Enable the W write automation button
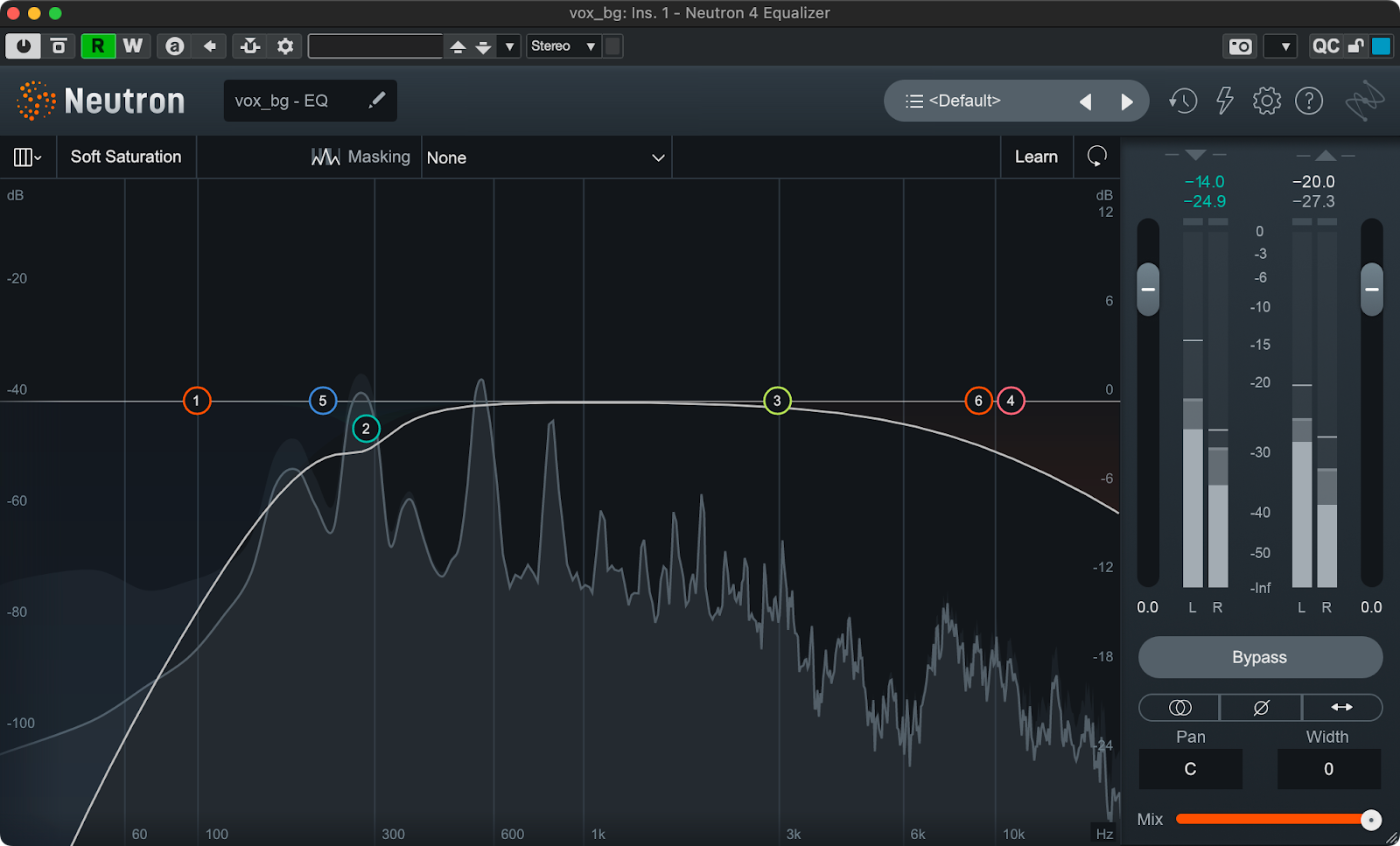1400x846 pixels. pyautogui.click(x=133, y=46)
